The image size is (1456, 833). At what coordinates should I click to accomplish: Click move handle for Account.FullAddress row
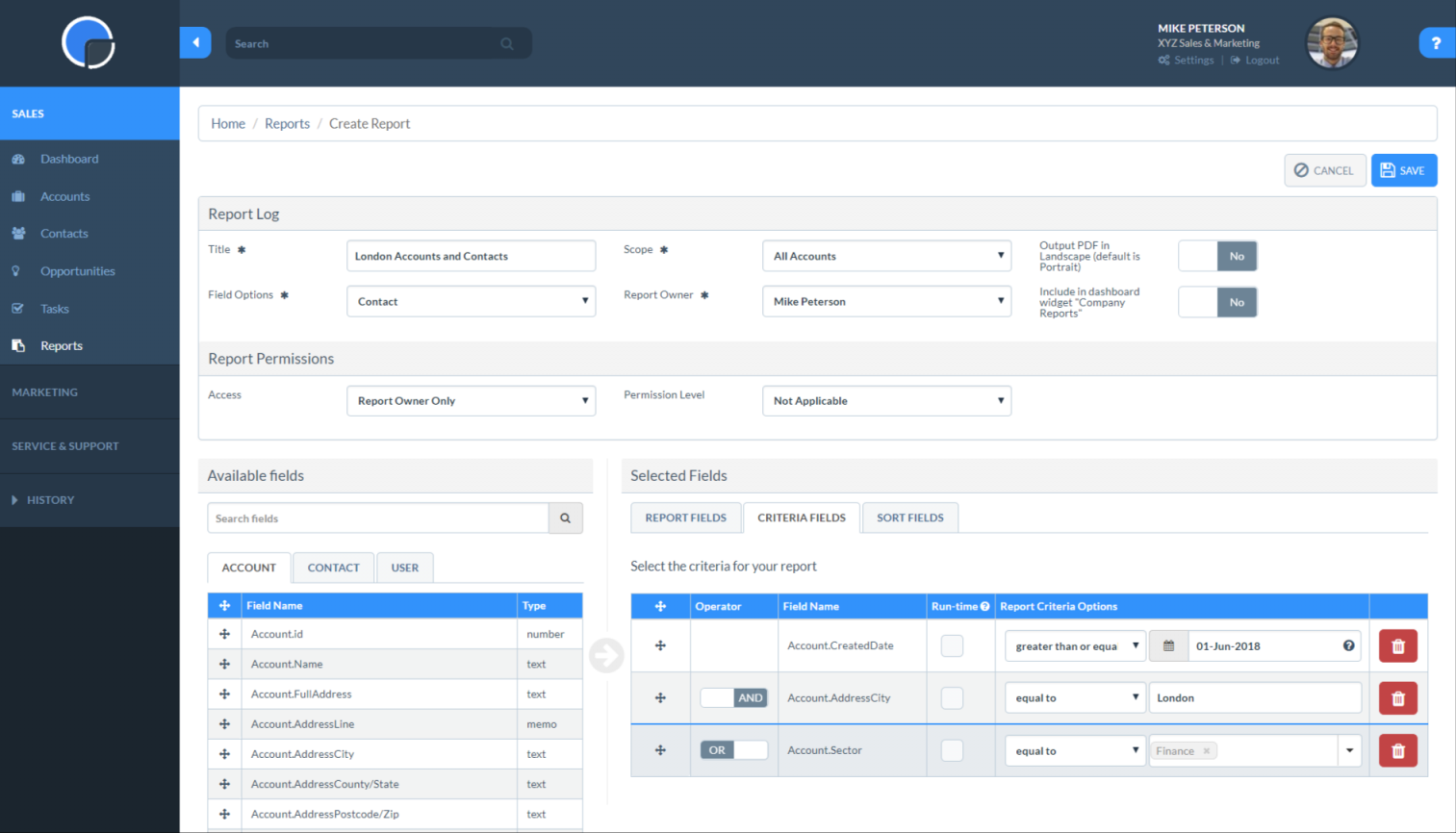click(224, 694)
